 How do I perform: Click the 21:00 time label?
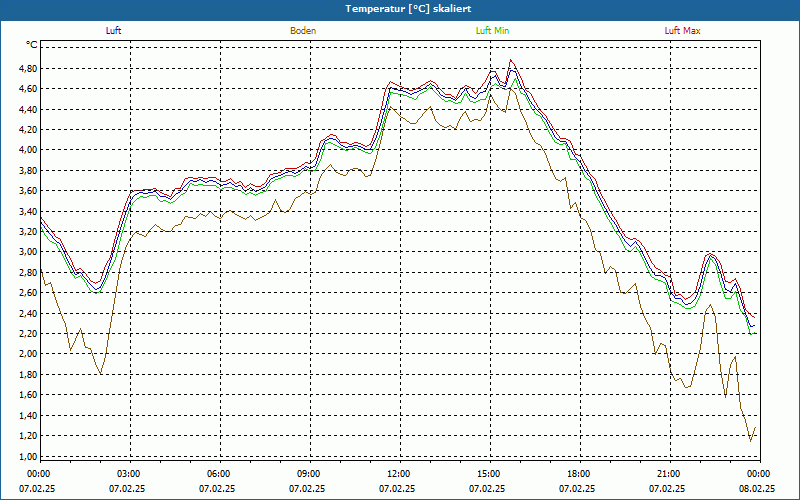coord(669,474)
